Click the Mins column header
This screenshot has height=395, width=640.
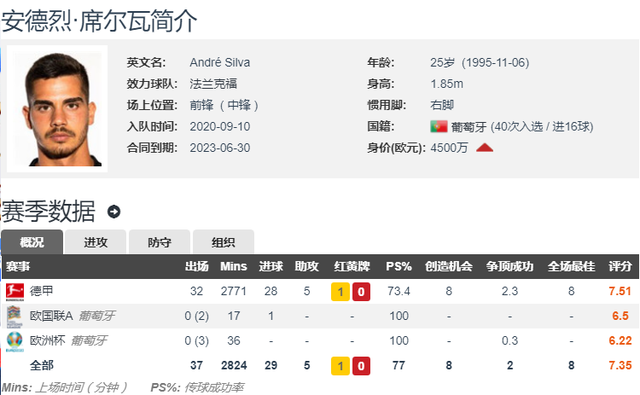pos(233,266)
